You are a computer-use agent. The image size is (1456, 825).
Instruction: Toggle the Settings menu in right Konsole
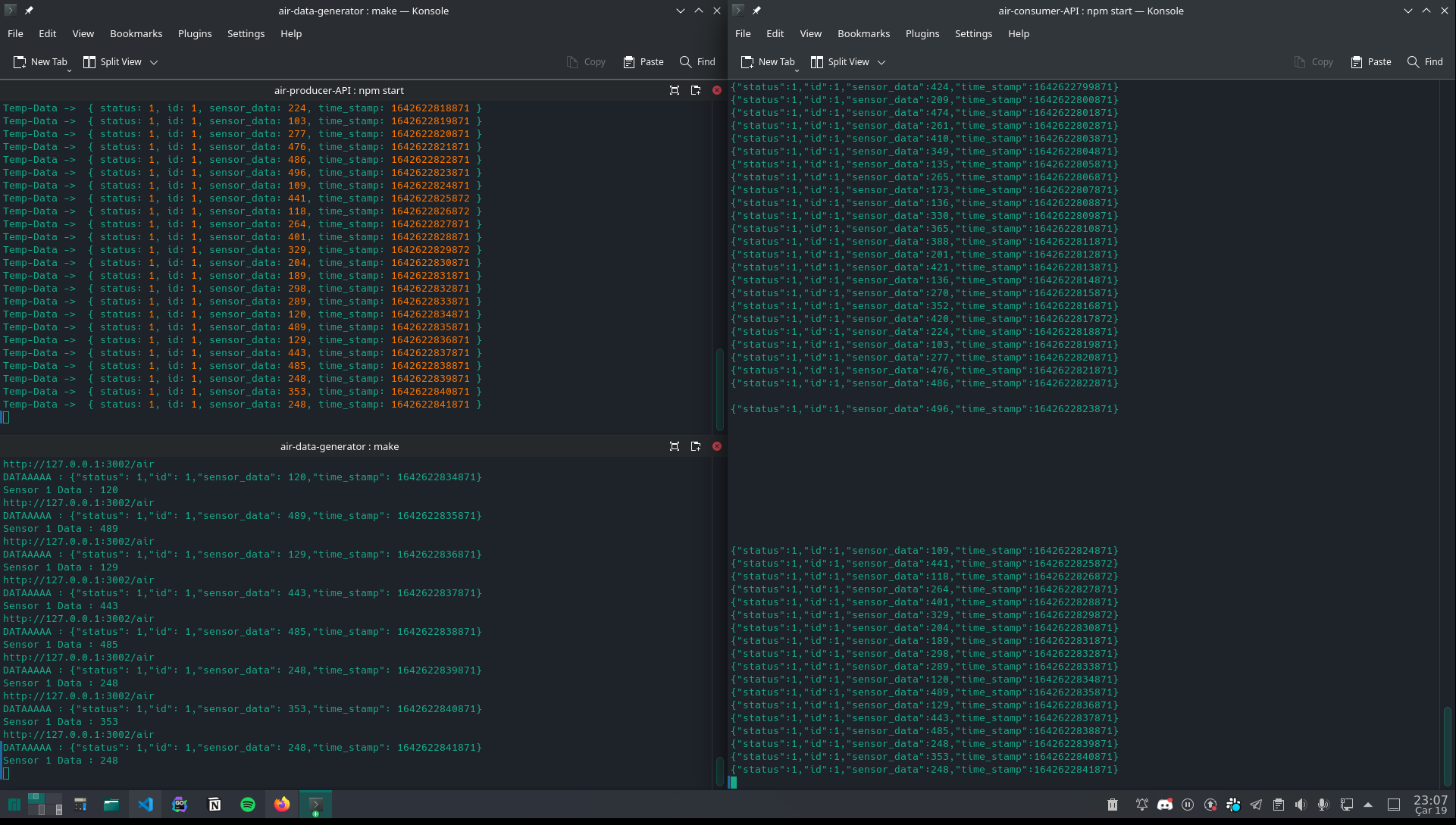tap(973, 33)
